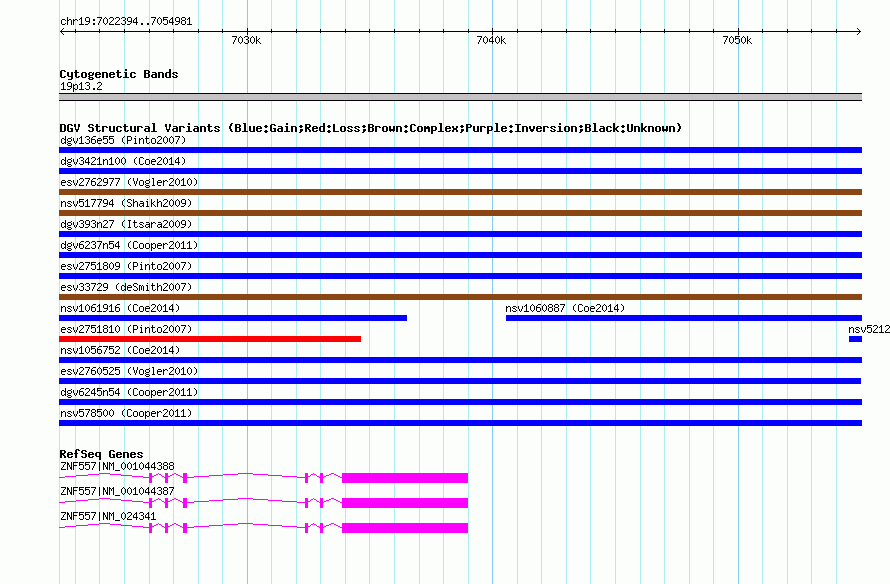This screenshot has height=584, width=890.
Task: Click the 19p13.2 band label
Action: [x=81, y=86]
